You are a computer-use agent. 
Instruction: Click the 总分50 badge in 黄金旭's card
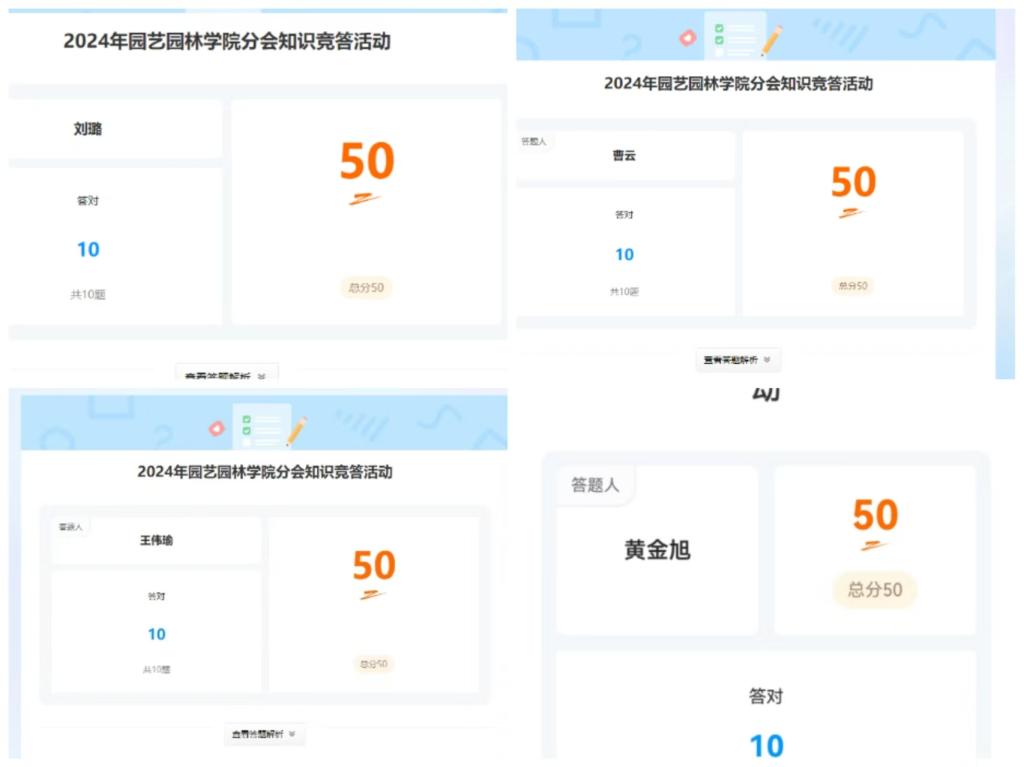pos(875,590)
